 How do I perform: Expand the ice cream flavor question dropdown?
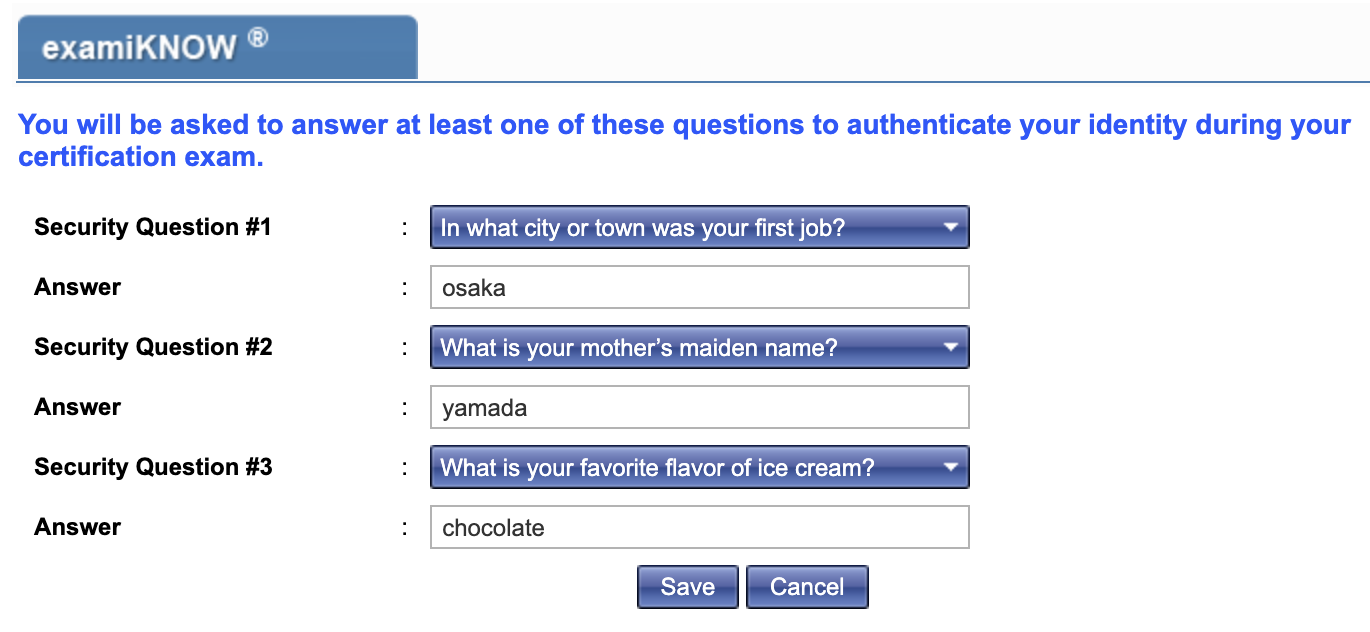698,468
